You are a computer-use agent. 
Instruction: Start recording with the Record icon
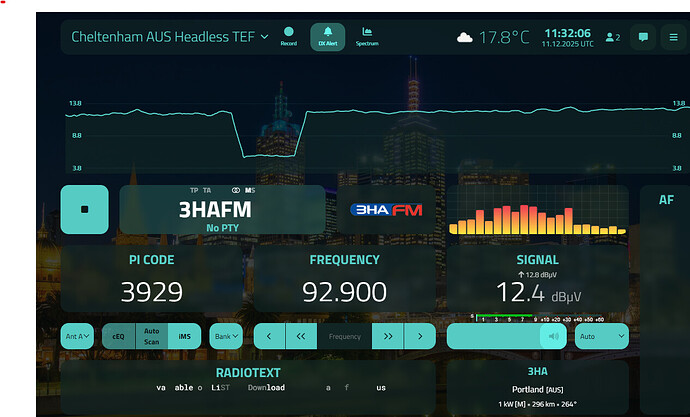(289, 37)
